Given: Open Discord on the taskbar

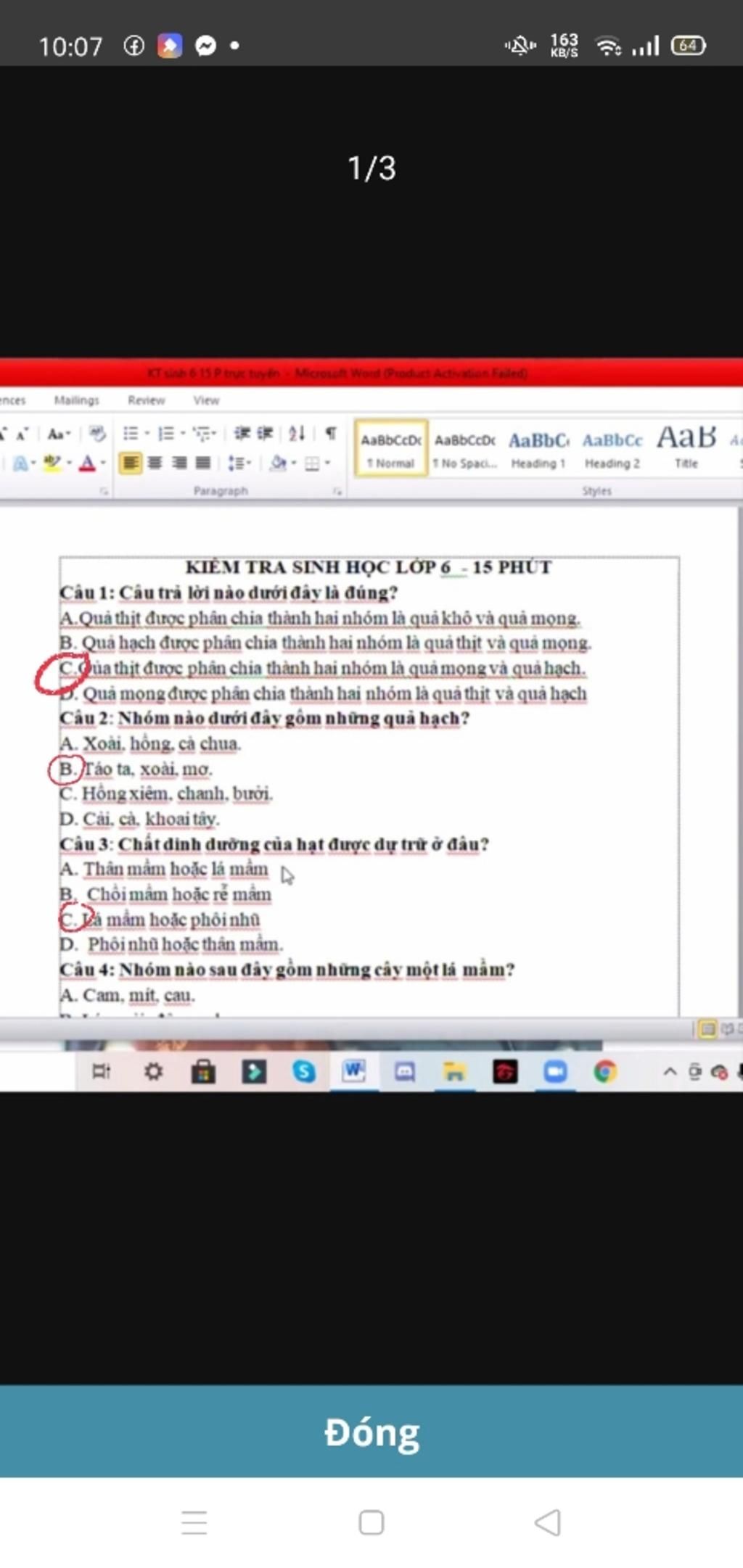Looking at the screenshot, I should tap(404, 1072).
